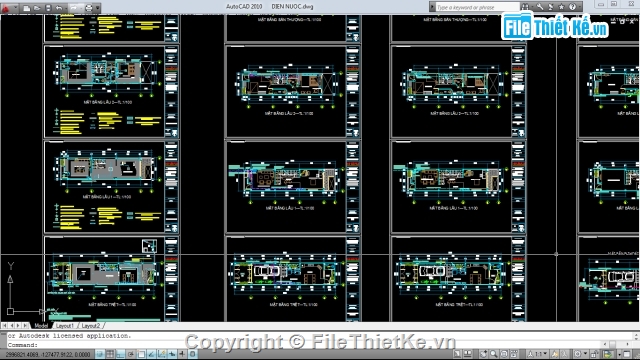Click the keyword search input field
Image resolution: width=640 pixels, height=360 pixels.
click(477, 7)
